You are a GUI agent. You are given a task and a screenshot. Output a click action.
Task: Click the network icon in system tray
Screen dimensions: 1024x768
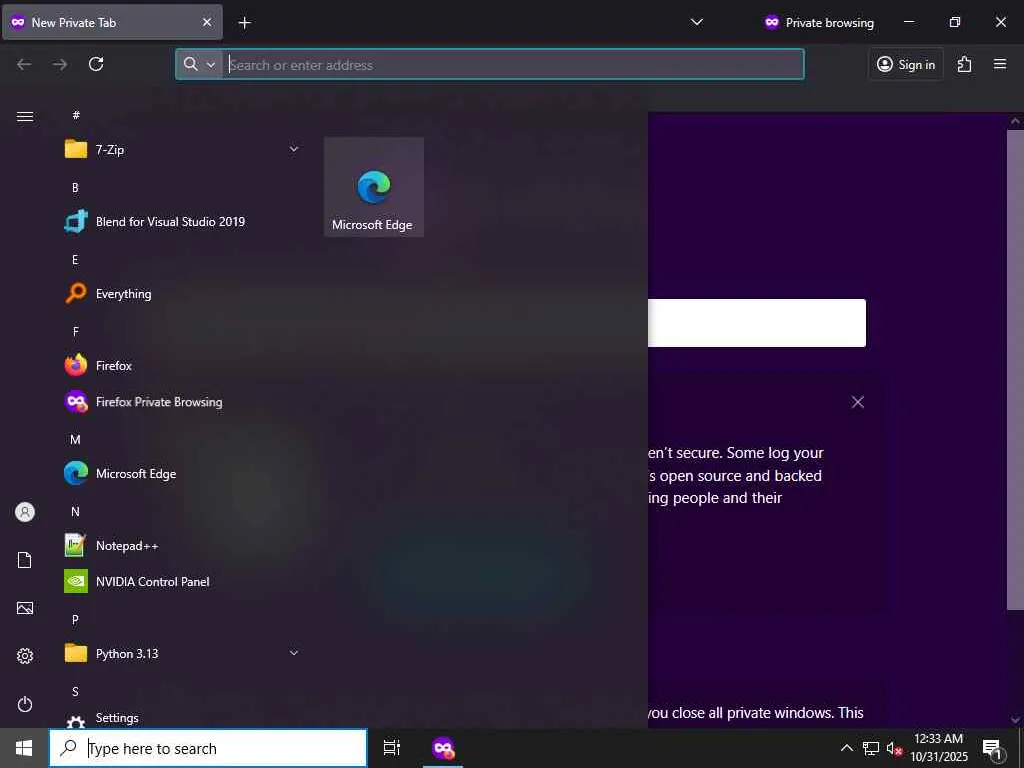tap(871, 748)
